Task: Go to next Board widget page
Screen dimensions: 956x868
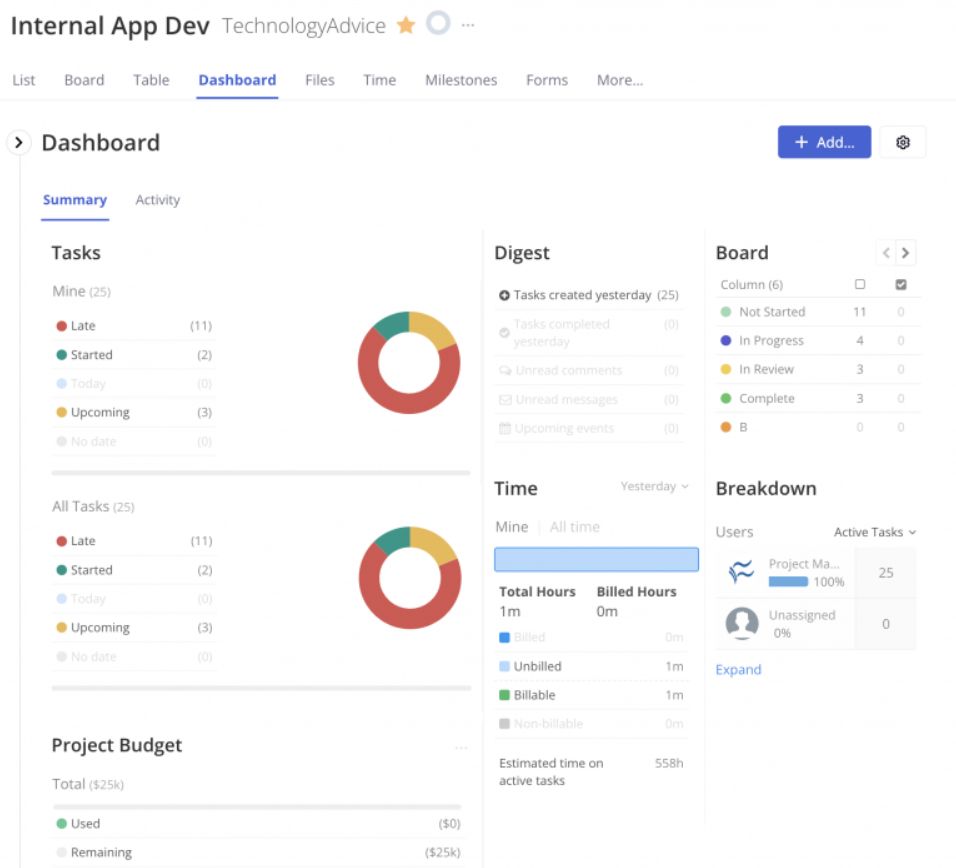Action: tap(905, 253)
